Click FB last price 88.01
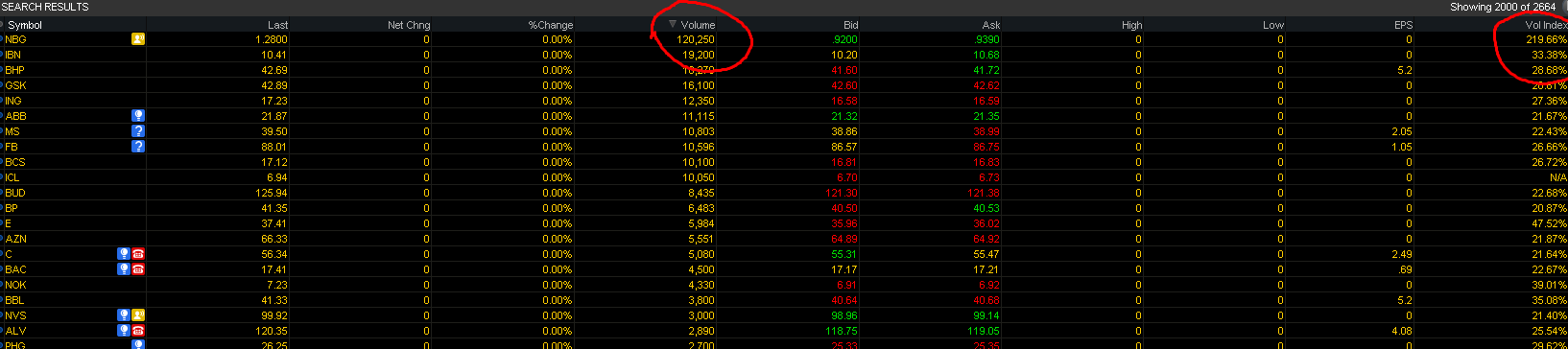Screen dimensions: 1568x349 tap(273, 147)
